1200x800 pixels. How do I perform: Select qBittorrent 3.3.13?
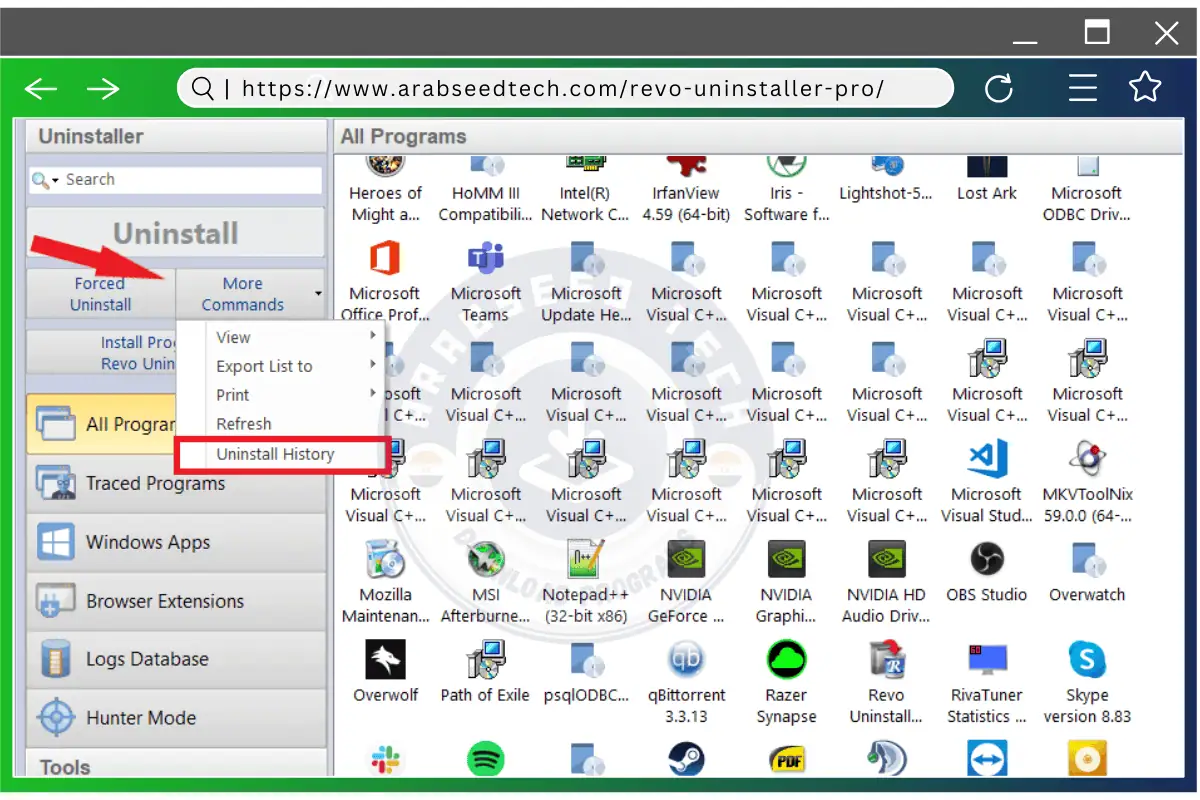[x=686, y=663]
